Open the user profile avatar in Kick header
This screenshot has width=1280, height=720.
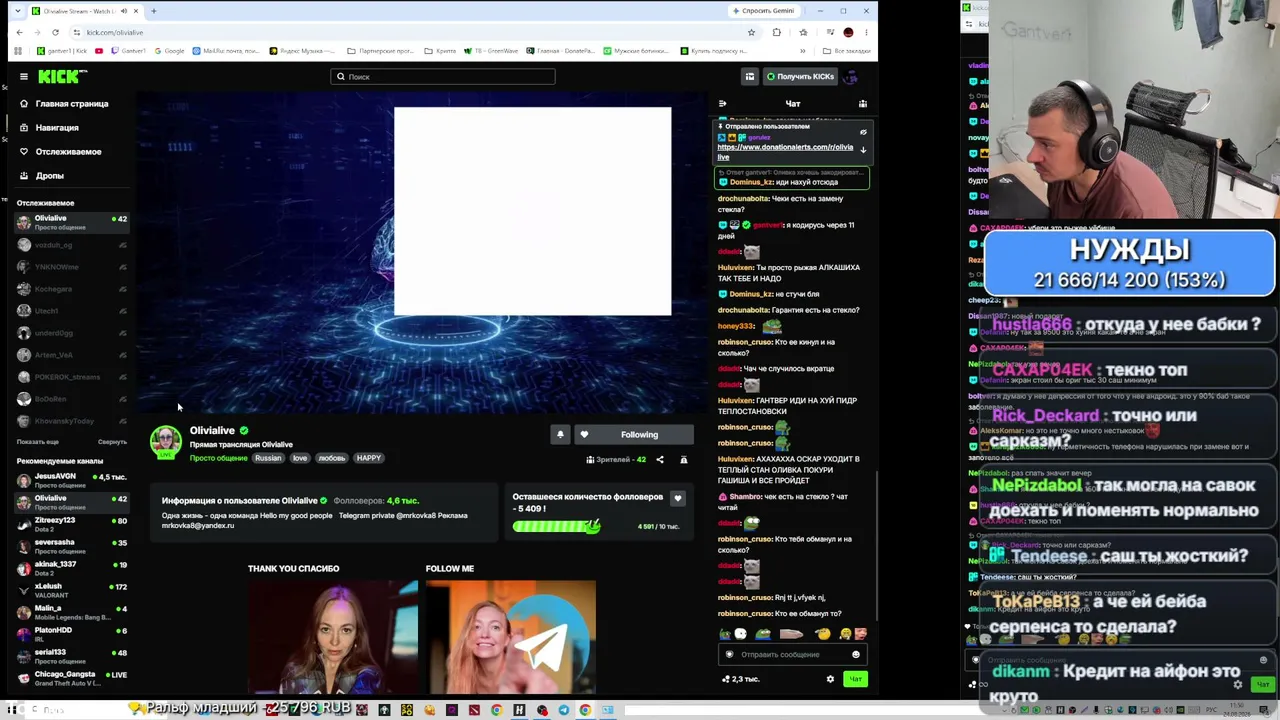click(x=851, y=76)
